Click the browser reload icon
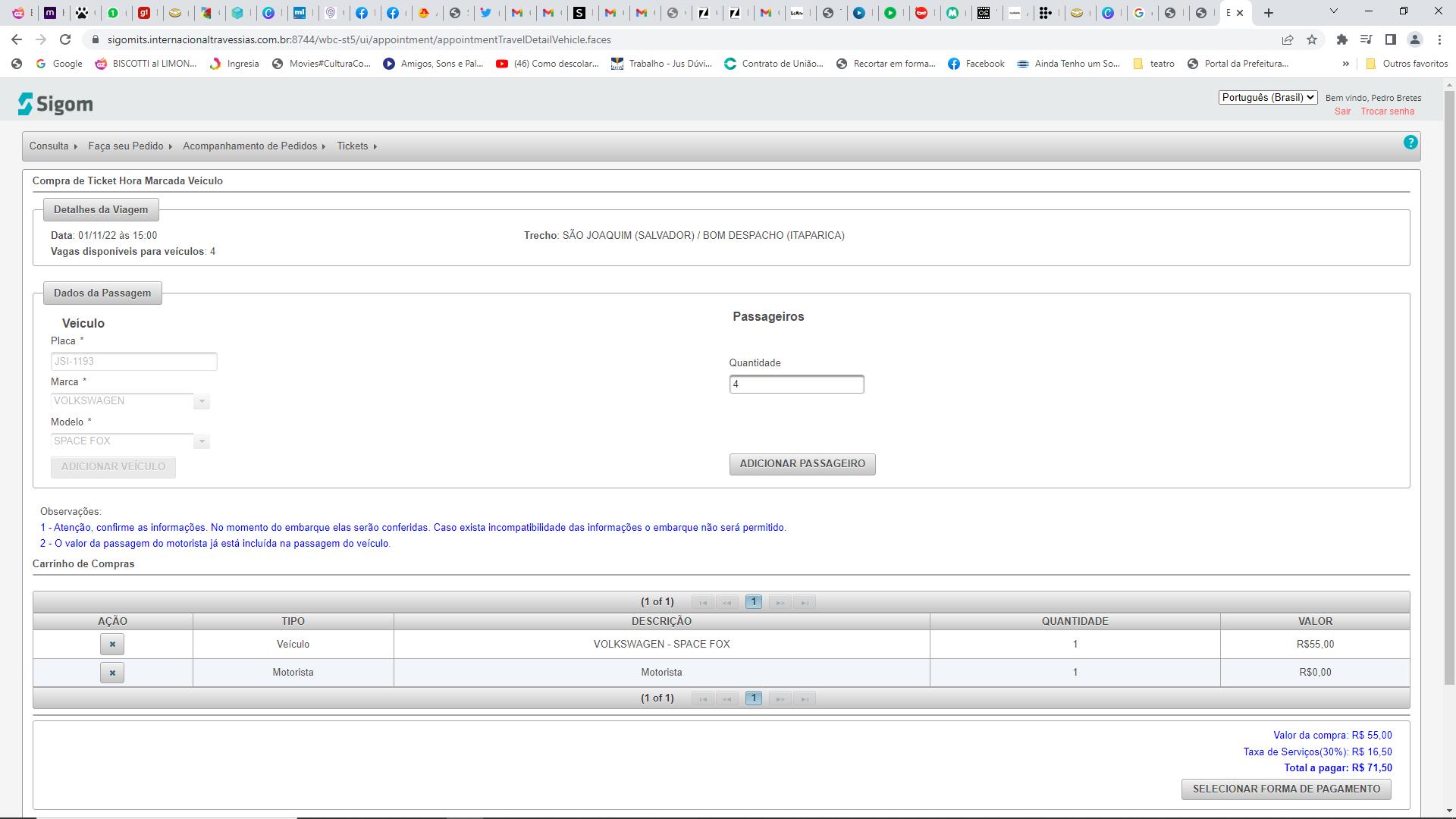The width and height of the screenshot is (1456, 819). 65,39
